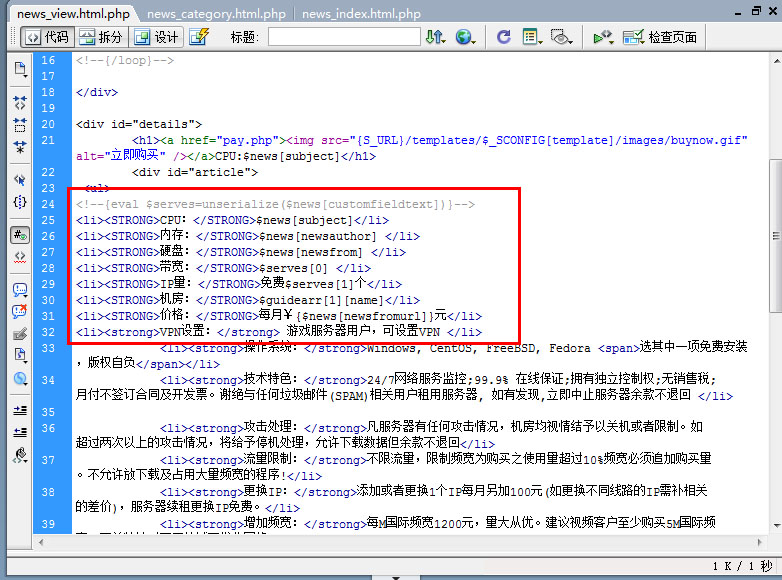This screenshot has width=782, height=580.
Task: Open File Management arrows dropdown
Action: pyautogui.click(x=435, y=37)
